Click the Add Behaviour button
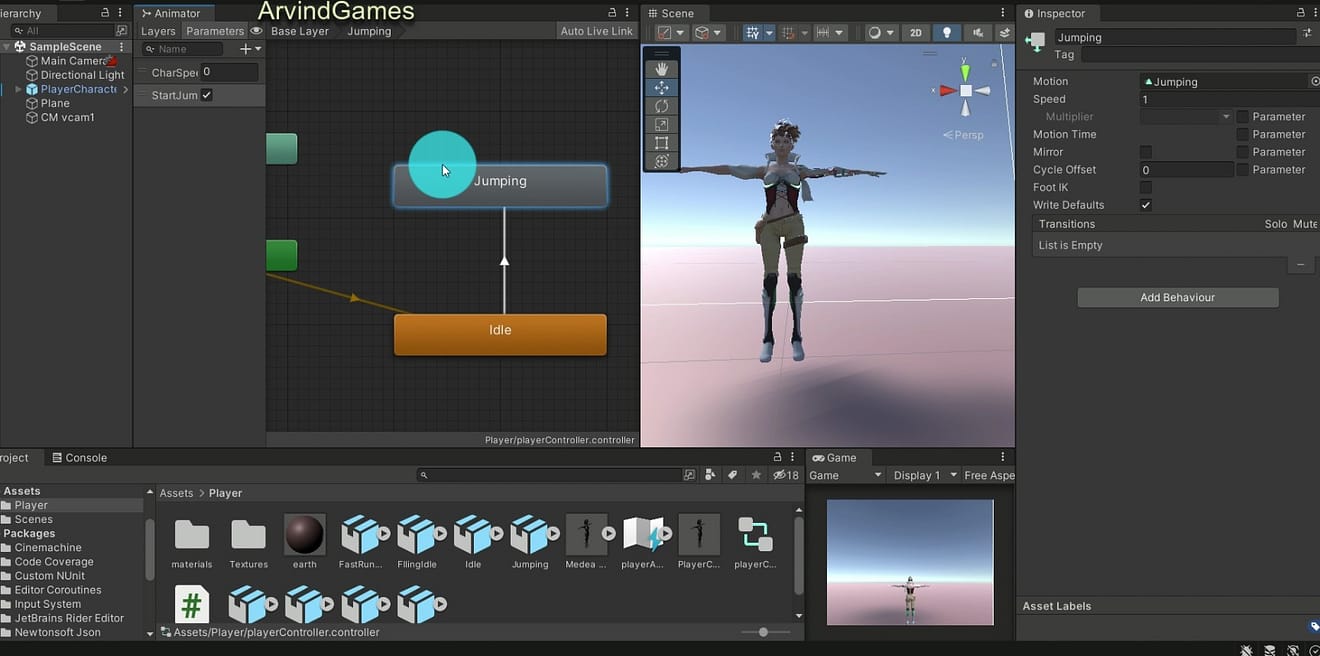The image size is (1320, 656). tap(1177, 297)
